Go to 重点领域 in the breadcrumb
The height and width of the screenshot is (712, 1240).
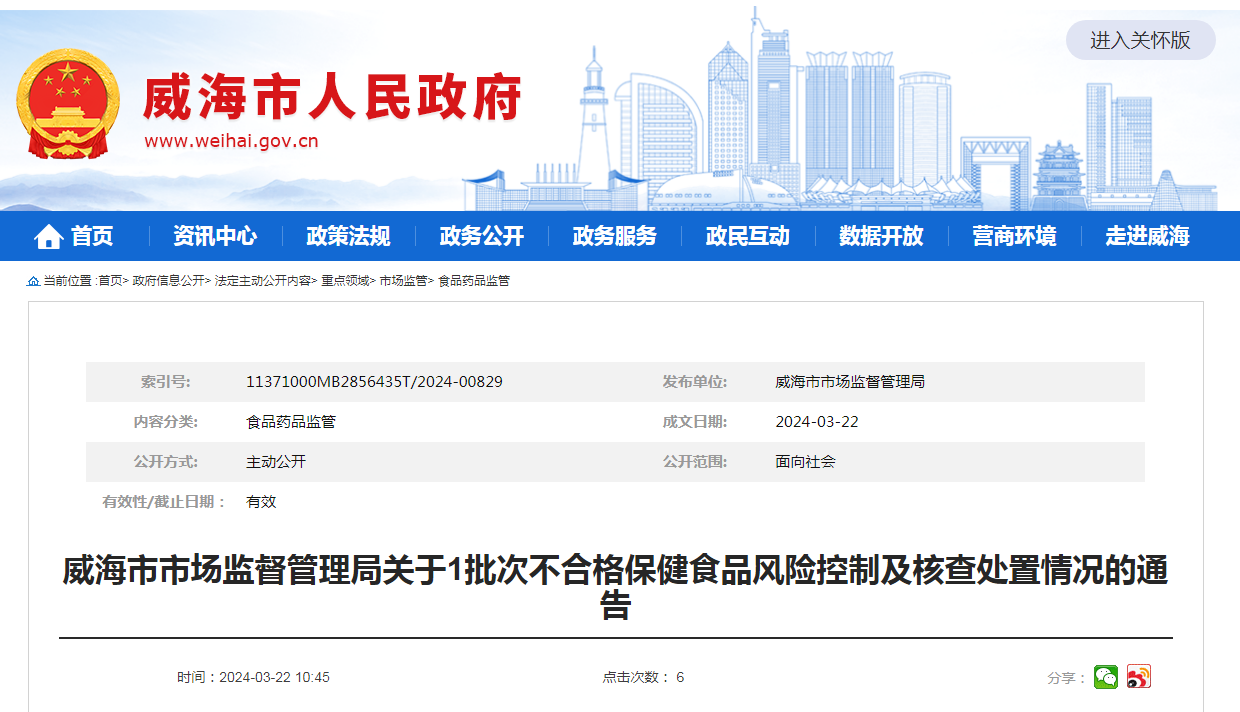click(345, 281)
